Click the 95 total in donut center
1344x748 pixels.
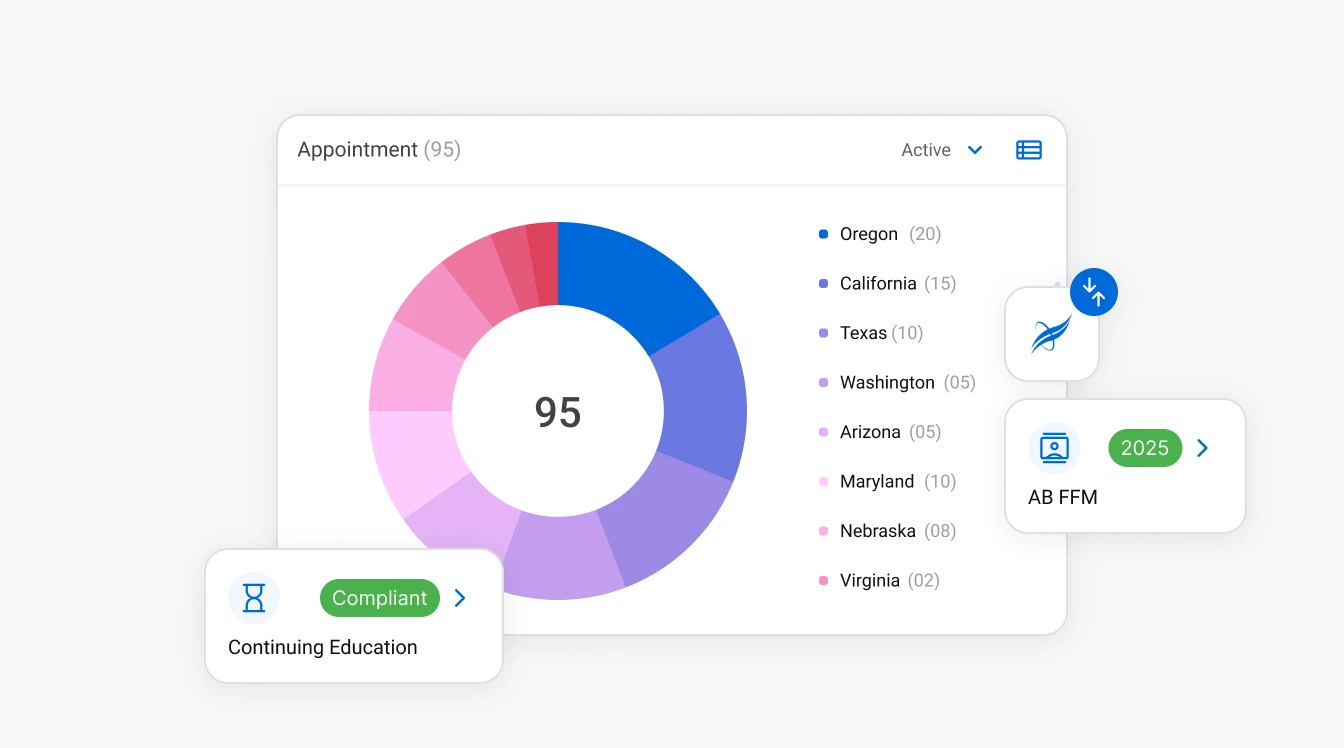(558, 412)
